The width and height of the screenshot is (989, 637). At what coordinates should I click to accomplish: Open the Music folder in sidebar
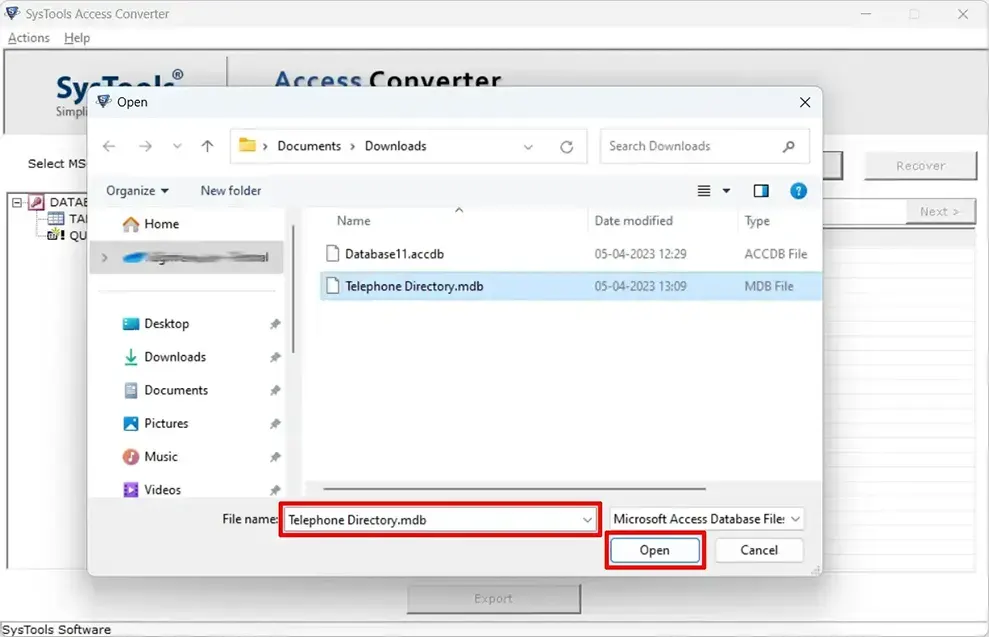pyautogui.click(x=160, y=457)
